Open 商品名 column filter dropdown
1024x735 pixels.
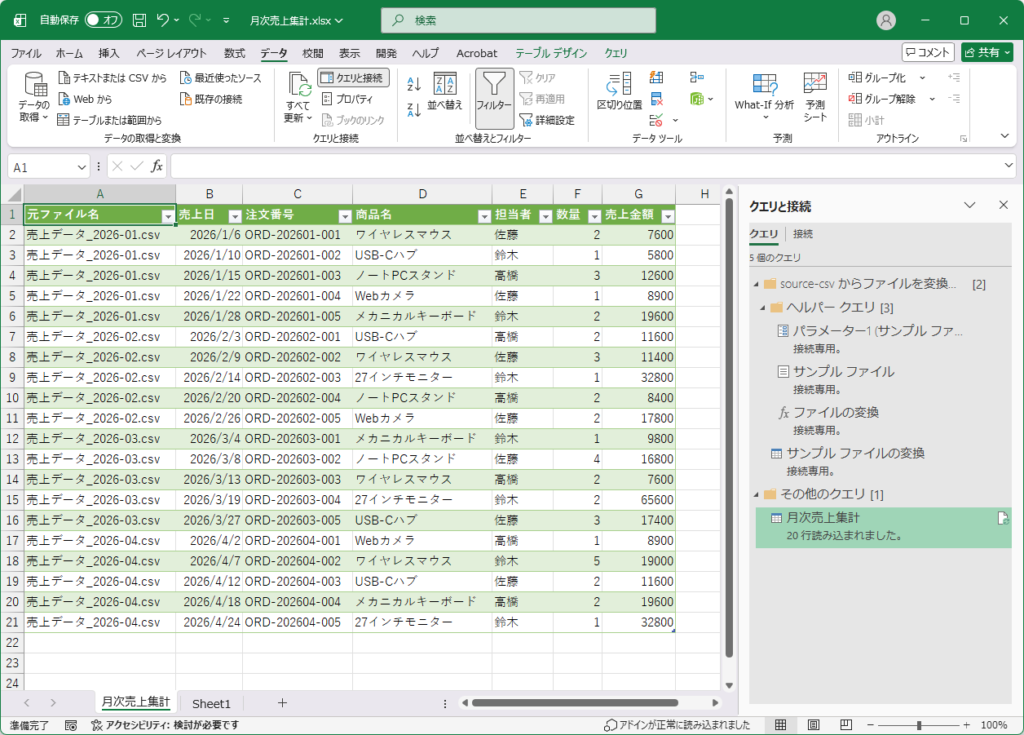tap(484, 216)
